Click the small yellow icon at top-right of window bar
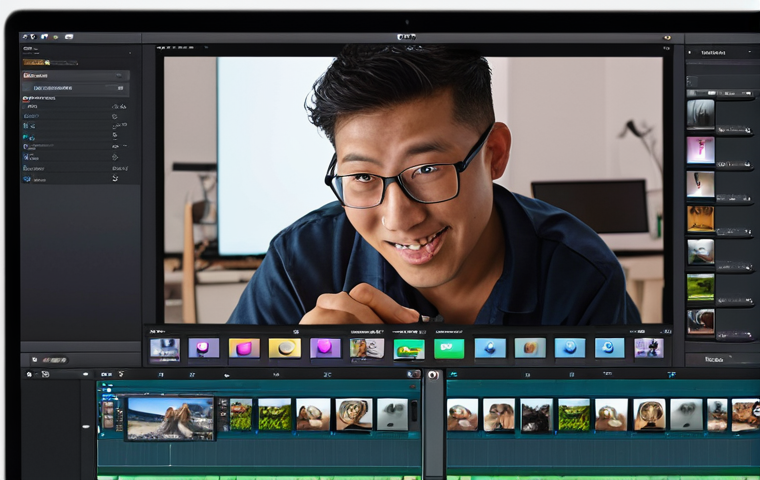 tap(667, 37)
